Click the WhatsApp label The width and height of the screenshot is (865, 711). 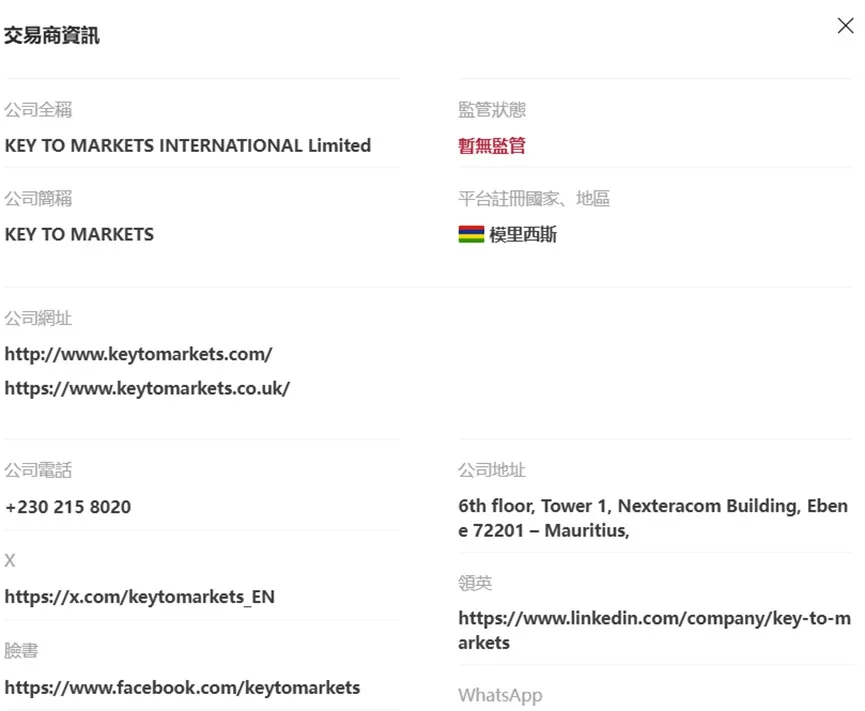coord(500,696)
